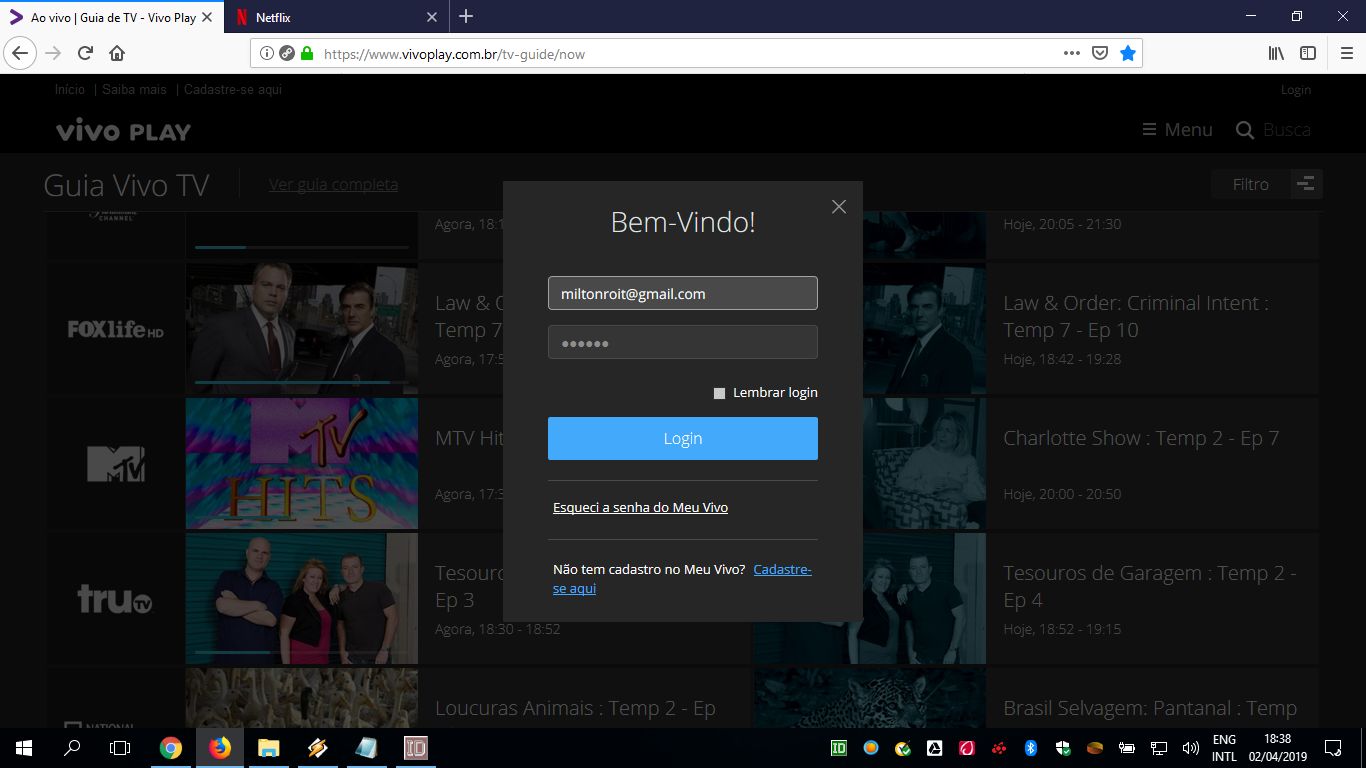Open the Windows notification center
This screenshot has height=768, width=1366.
click(x=1333, y=748)
